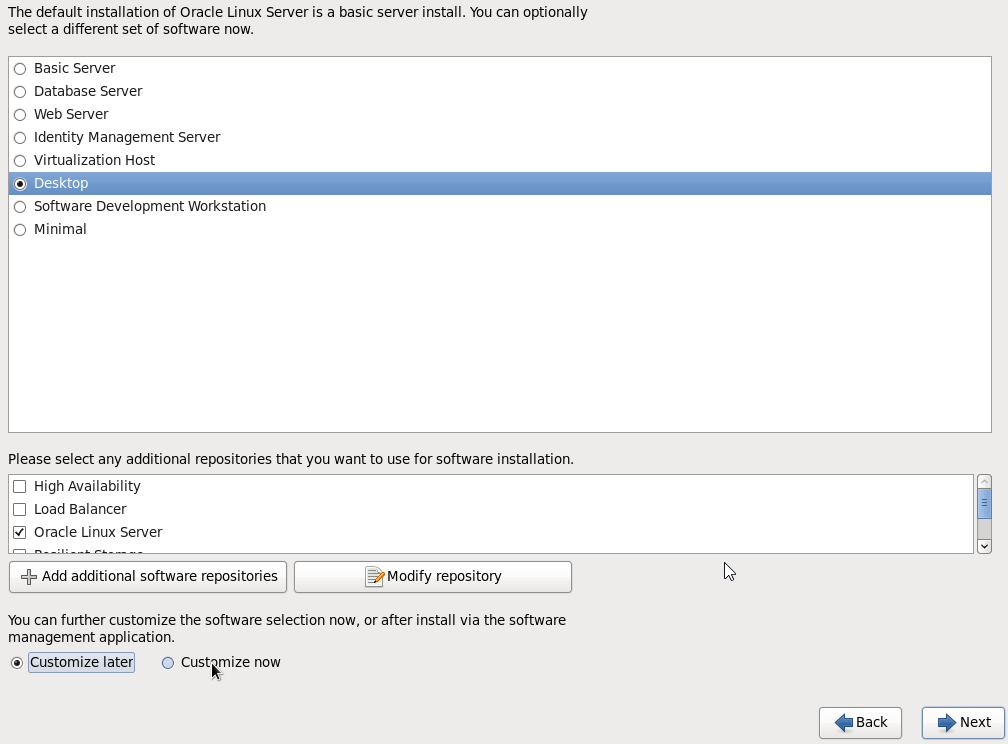Image resolution: width=1008 pixels, height=744 pixels.
Task: Choose the Minimal install option
Action: 20,230
